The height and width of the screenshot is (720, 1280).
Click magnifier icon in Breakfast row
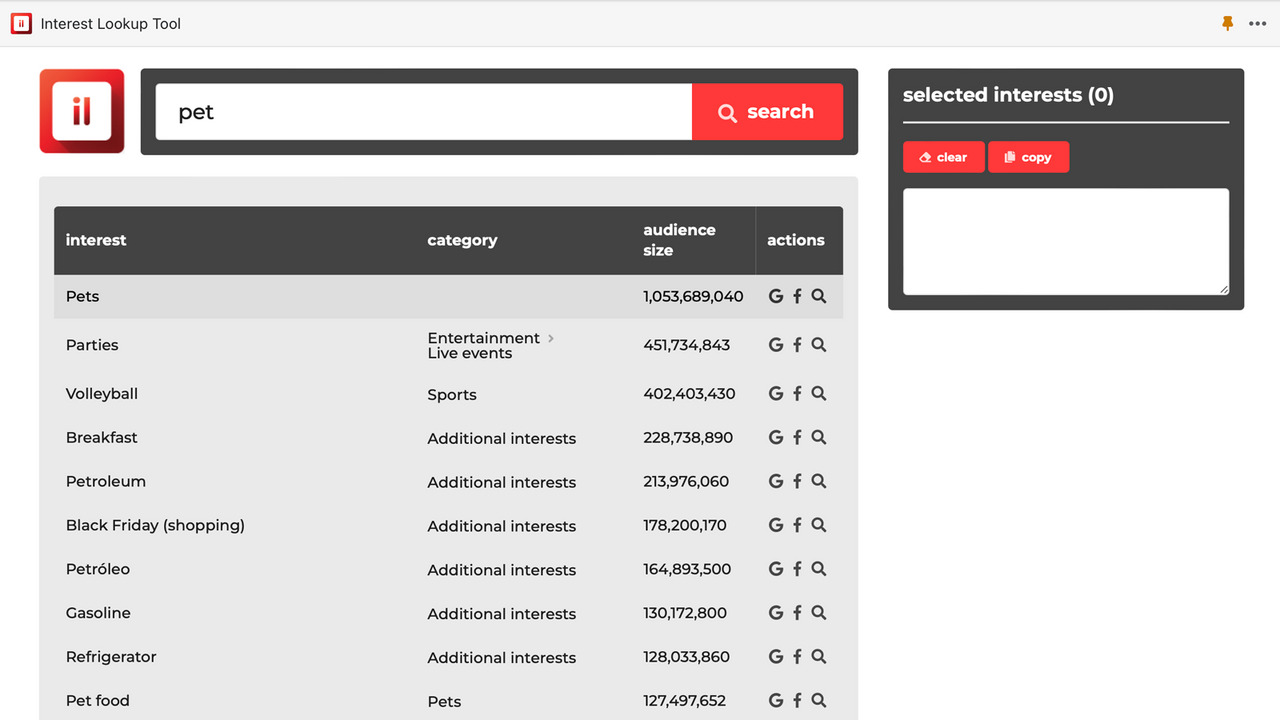(x=819, y=438)
